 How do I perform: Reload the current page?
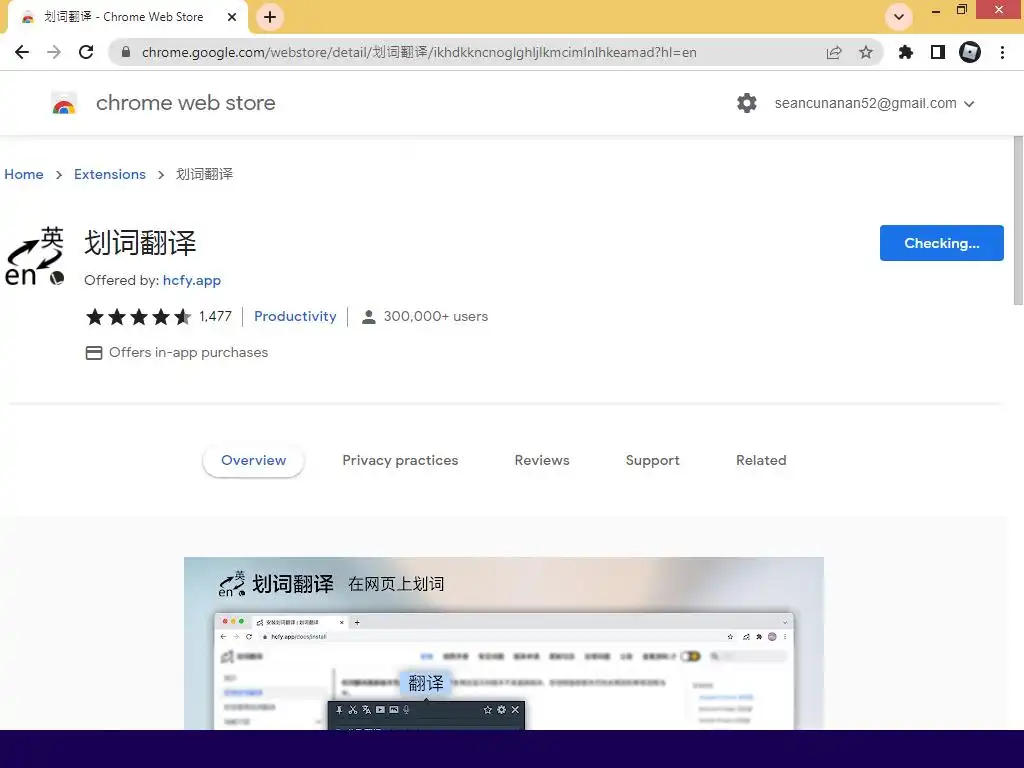[86, 52]
